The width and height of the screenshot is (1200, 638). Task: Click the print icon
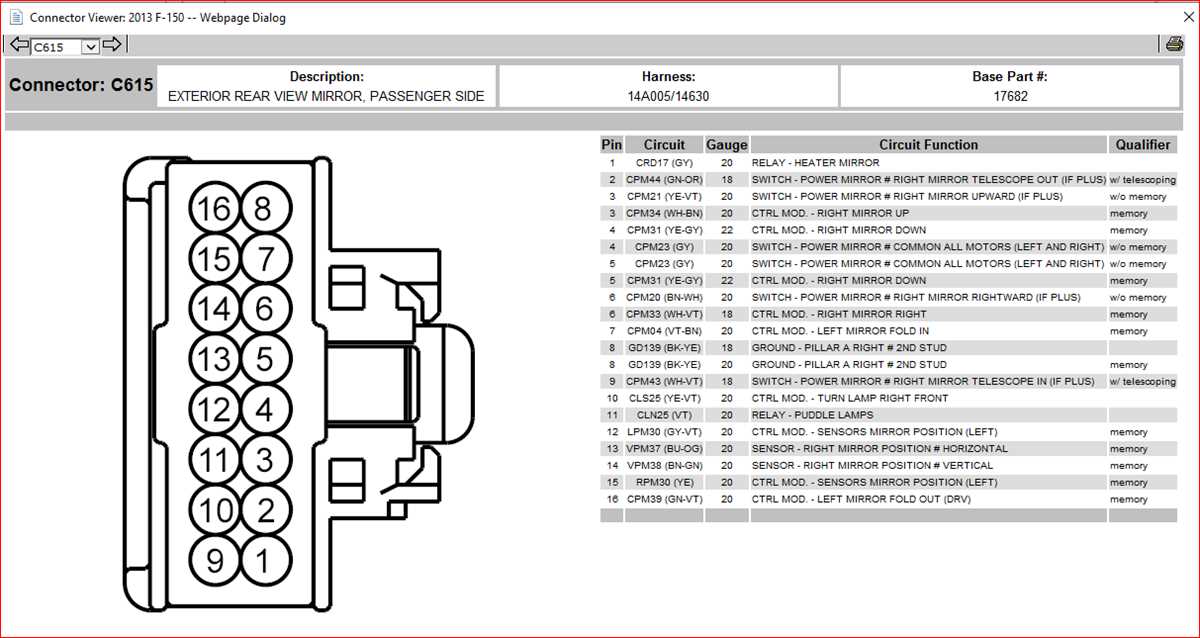1174,44
